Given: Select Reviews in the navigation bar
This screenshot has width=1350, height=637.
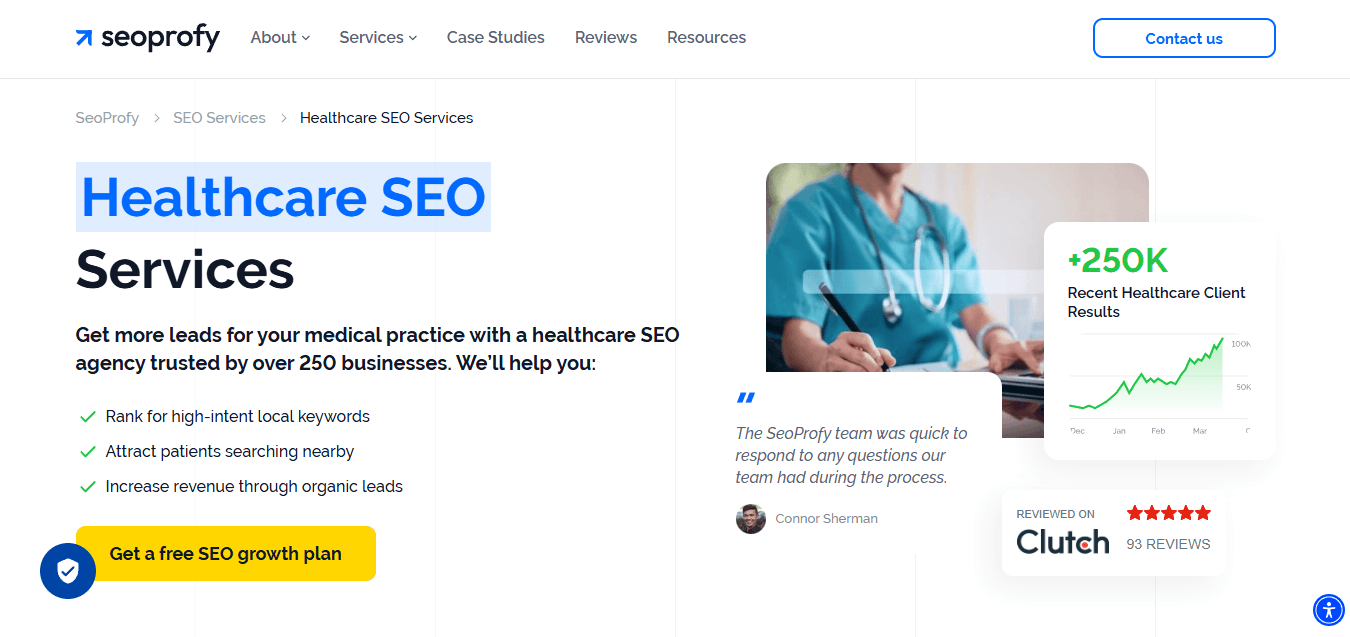Looking at the screenshot, I should point(605,37).
